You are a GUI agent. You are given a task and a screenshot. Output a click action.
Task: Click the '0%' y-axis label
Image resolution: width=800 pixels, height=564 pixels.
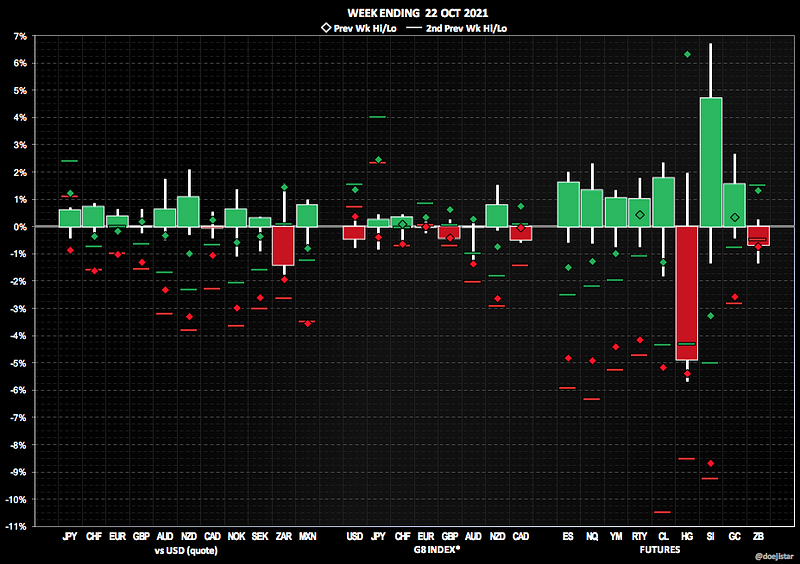(20, 227)
